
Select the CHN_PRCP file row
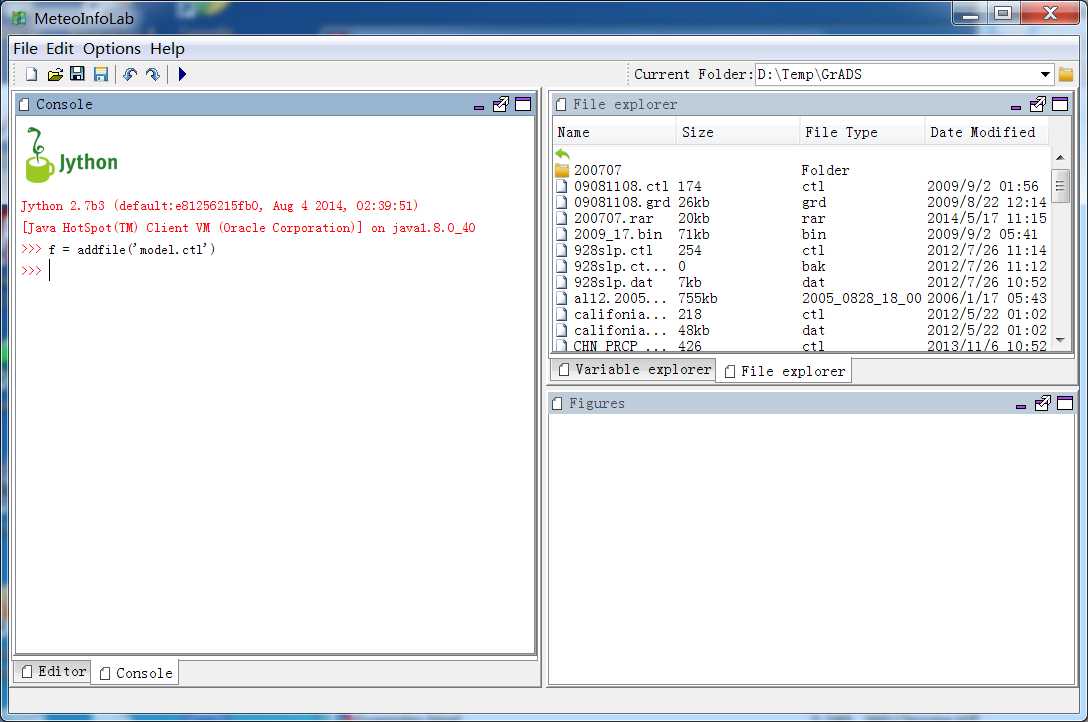click(801, 345)
